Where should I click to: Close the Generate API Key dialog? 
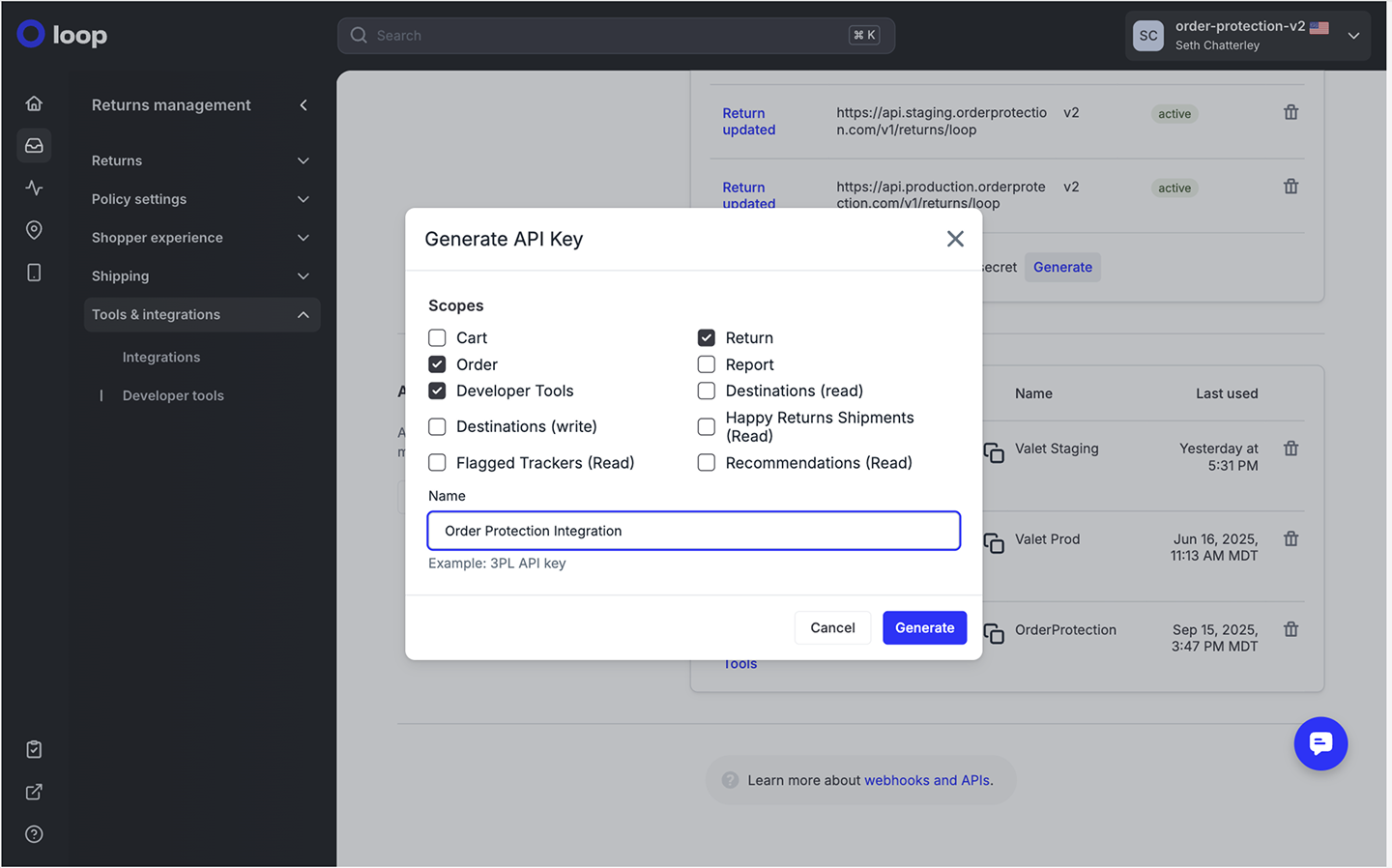pos(955,239)
